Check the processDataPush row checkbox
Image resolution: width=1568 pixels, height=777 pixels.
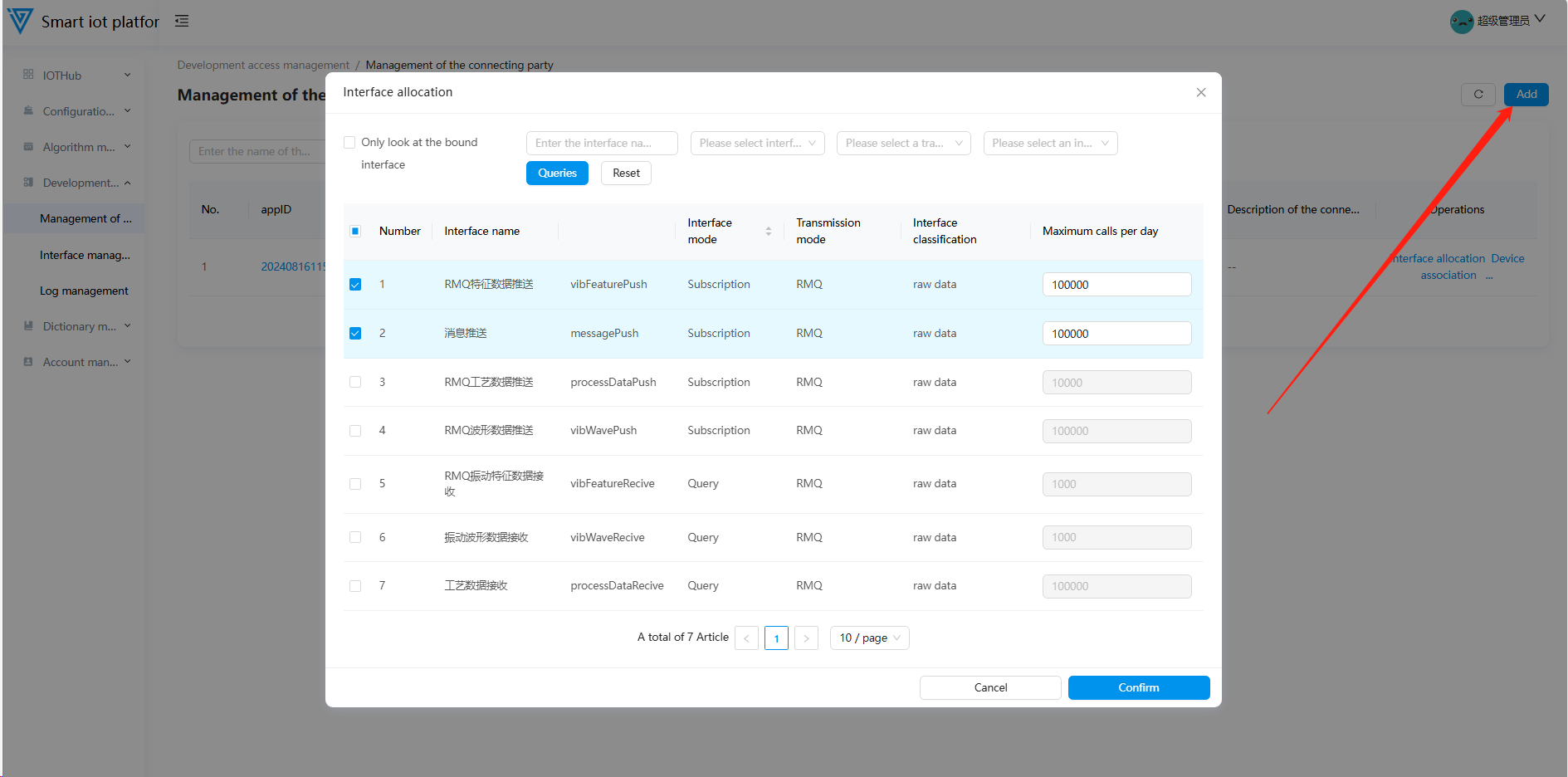coord(355,383)
